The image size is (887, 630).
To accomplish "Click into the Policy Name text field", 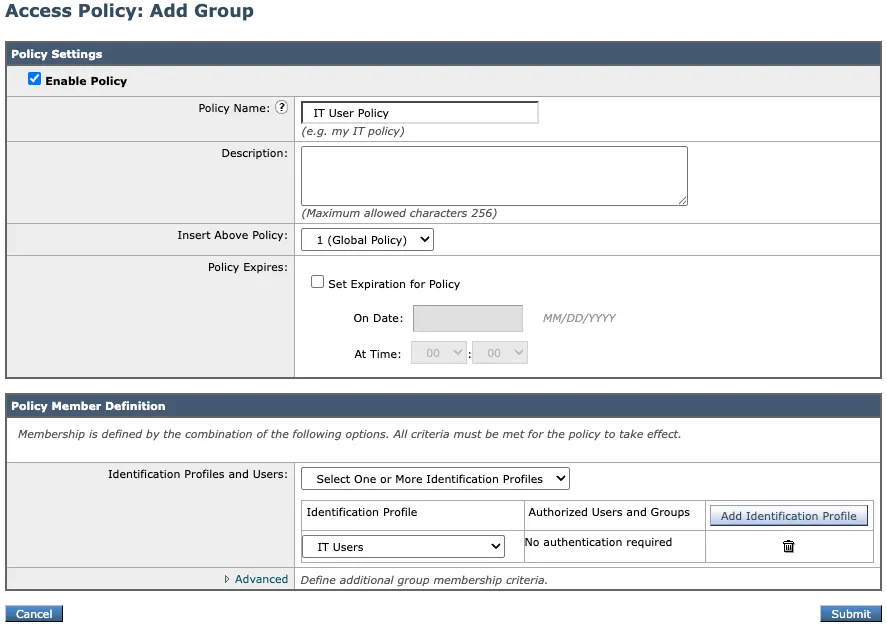I will point(420,113).
